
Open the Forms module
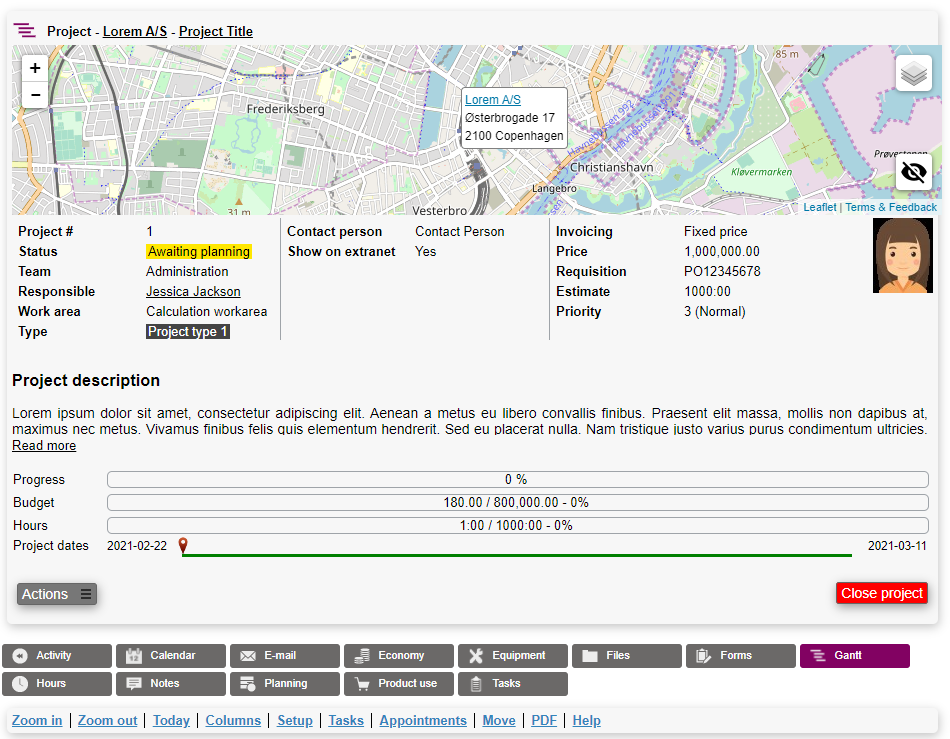click(x=741, y=656)
